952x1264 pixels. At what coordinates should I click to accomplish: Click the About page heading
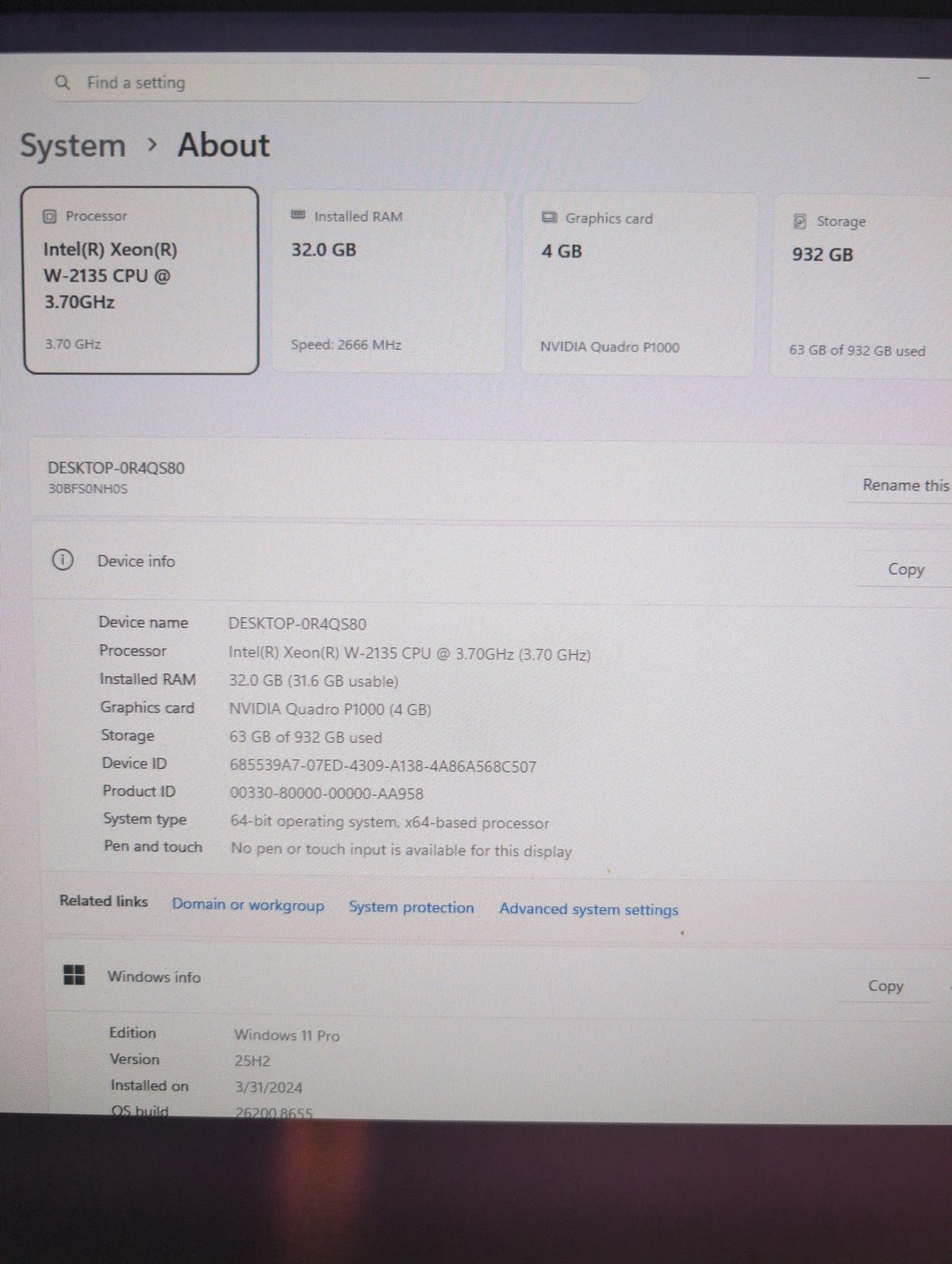[x=223, y=145]
